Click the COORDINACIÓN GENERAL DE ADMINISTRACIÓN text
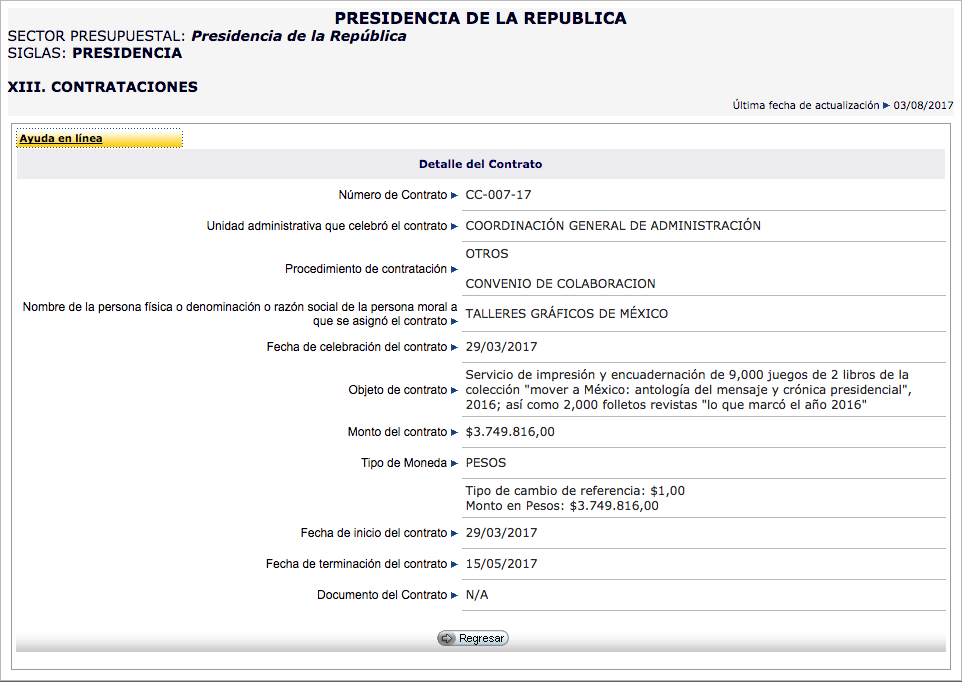The width and height of the screenshot is (964, 682). (x=613, y=226)
